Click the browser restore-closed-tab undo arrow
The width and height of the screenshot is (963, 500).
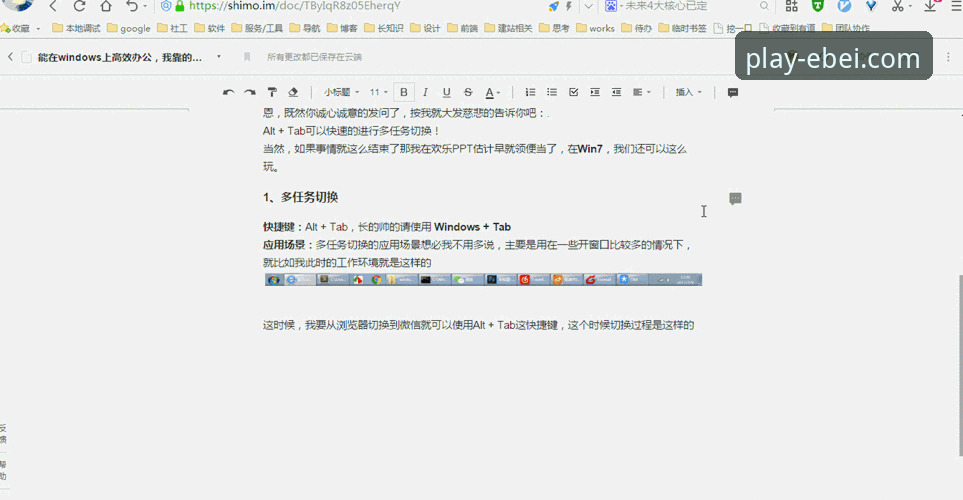(x=132, y=6)
